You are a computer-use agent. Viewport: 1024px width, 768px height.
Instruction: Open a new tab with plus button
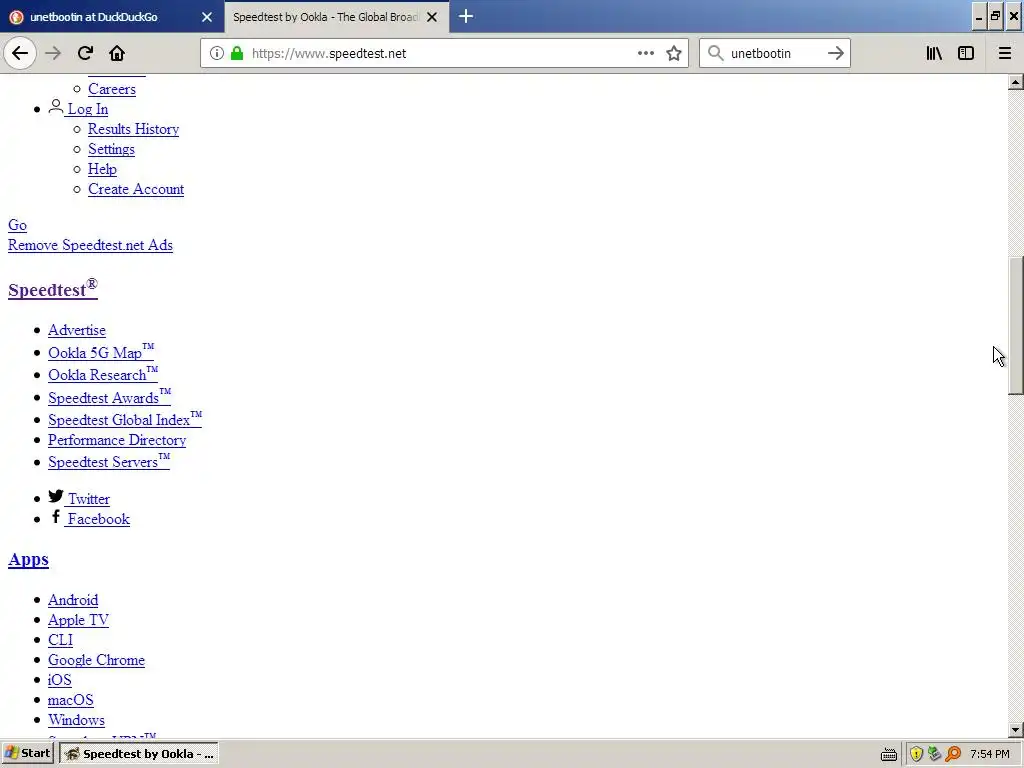pyautogui.click(x=466, y=16)
